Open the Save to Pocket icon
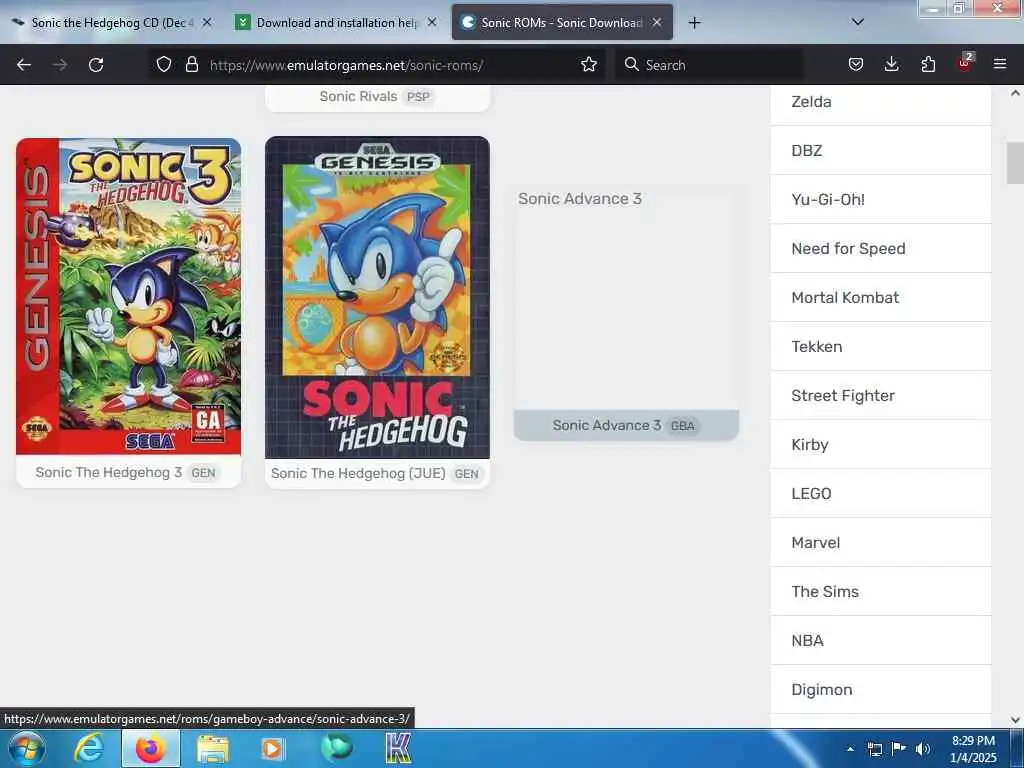 856,64
